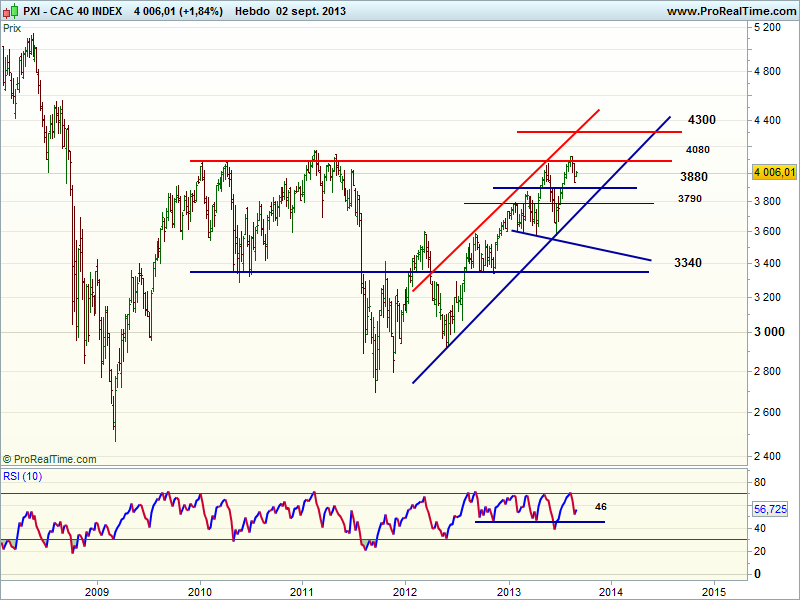This screenshot has width=800, height=600.
Task: Select the 3880 level annotation
Action: 693,177
